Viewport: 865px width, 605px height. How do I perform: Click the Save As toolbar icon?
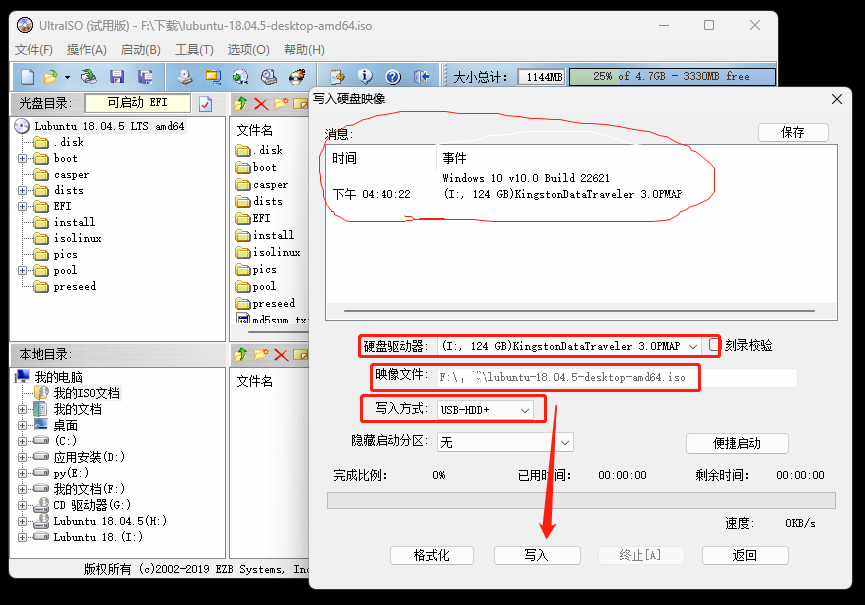click(x=145, y=77)
